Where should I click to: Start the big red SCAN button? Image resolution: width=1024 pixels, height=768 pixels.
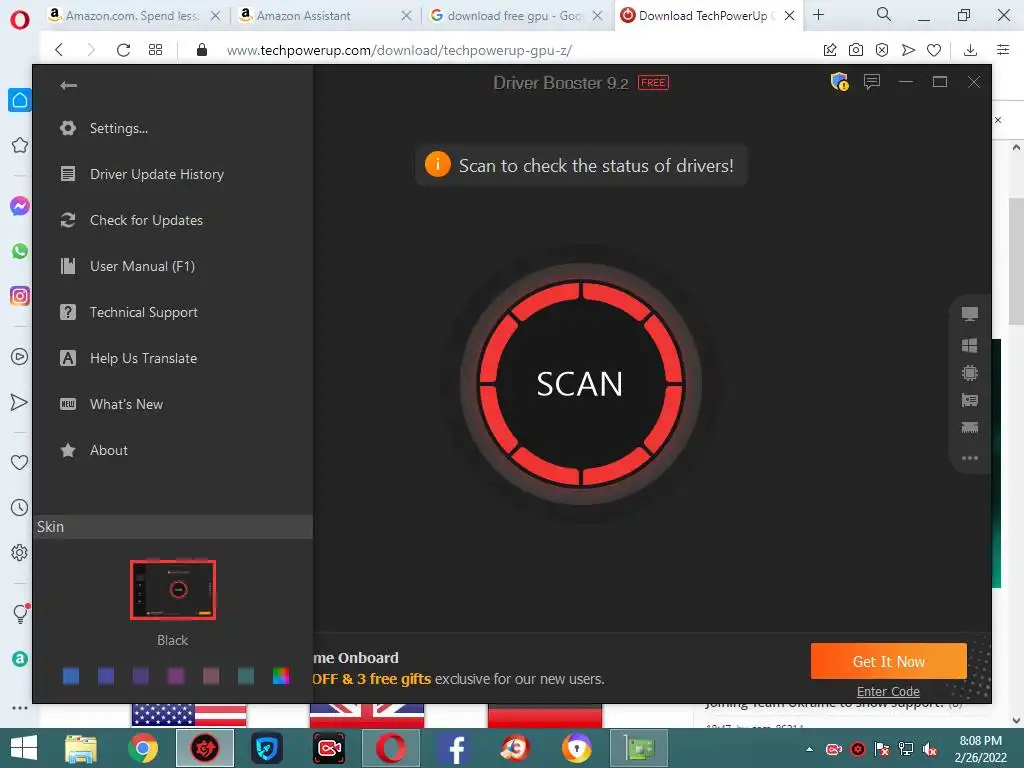tap(581, 384)
